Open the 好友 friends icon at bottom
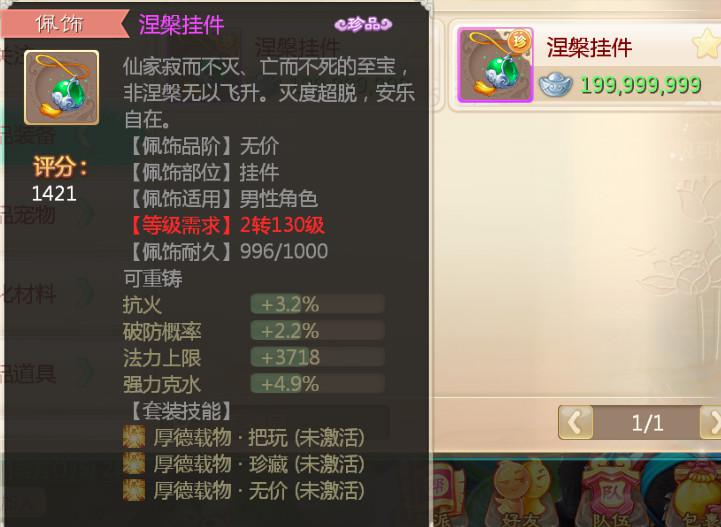Viewport: 721px width, 527px height. click(519, 494)
